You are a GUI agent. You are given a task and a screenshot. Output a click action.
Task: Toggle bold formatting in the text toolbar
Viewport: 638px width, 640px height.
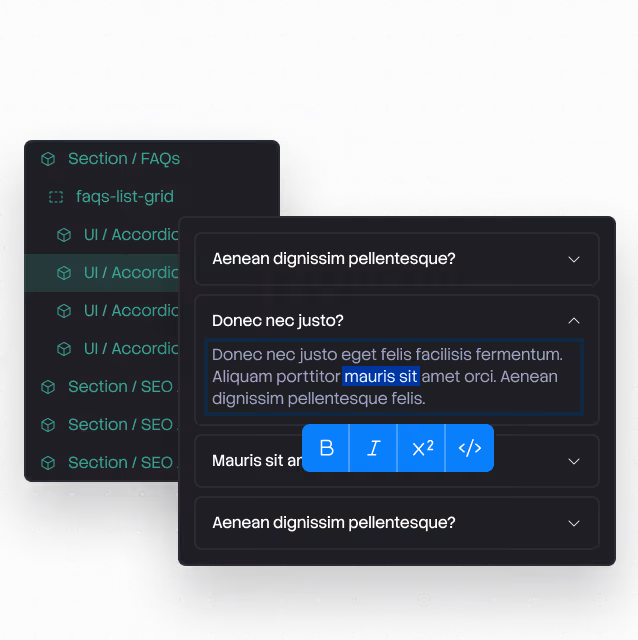point(326,448)
